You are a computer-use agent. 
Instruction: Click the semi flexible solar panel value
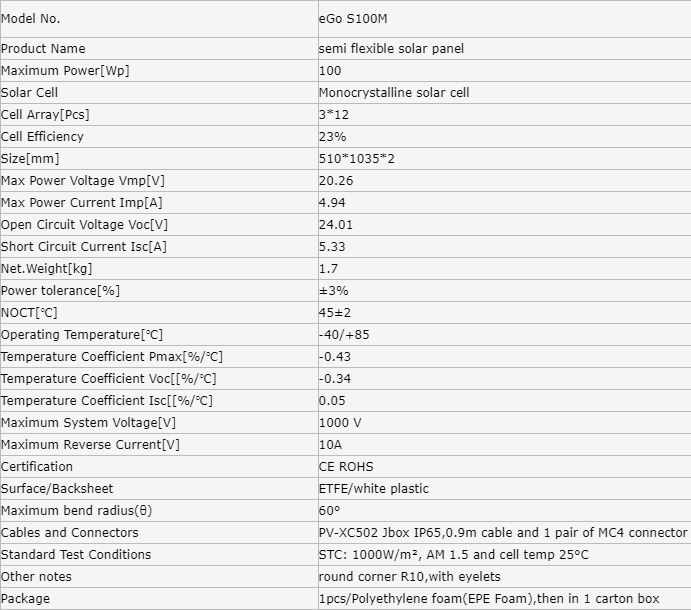pos(391,48)
